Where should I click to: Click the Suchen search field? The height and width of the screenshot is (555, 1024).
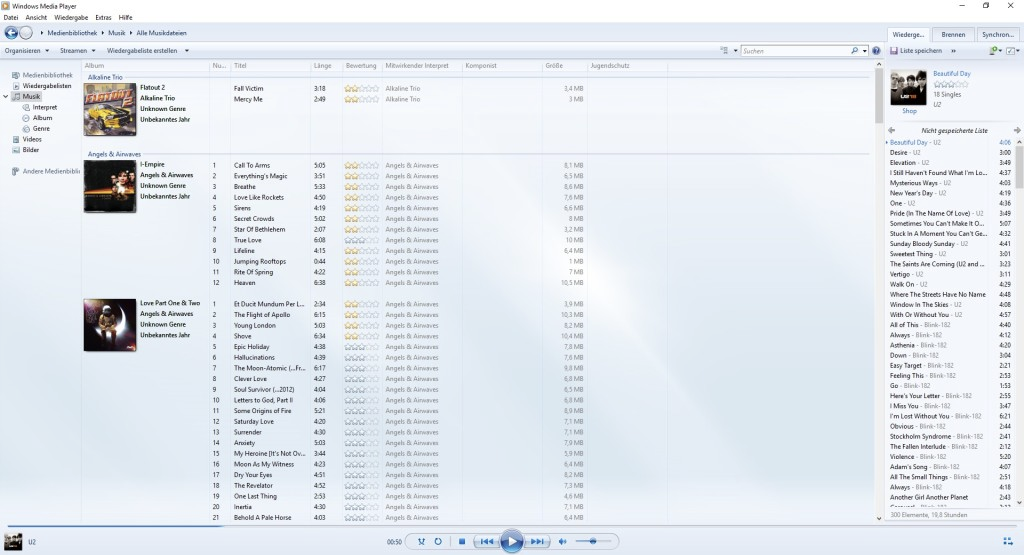795,50
